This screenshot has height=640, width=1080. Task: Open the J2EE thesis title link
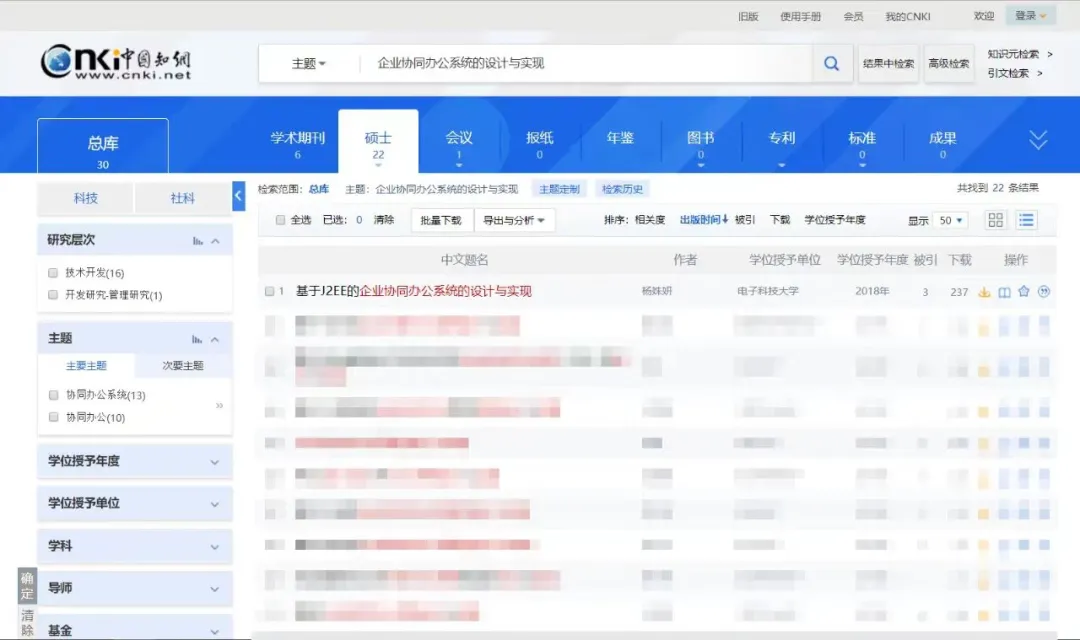pos(413,291)
